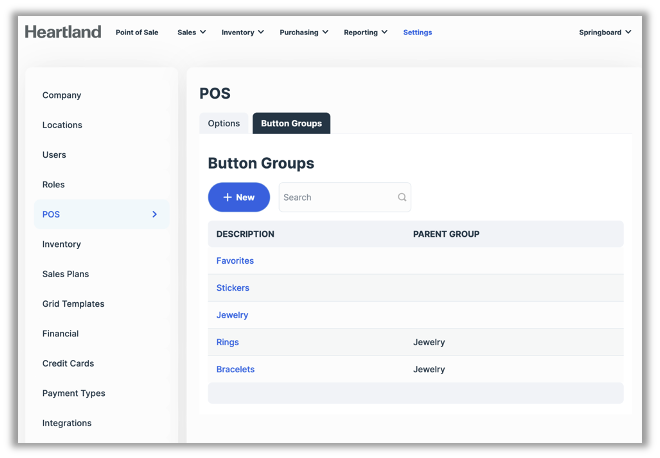Focus the Search input field
The image size is (660, 458).
point(338,197)
